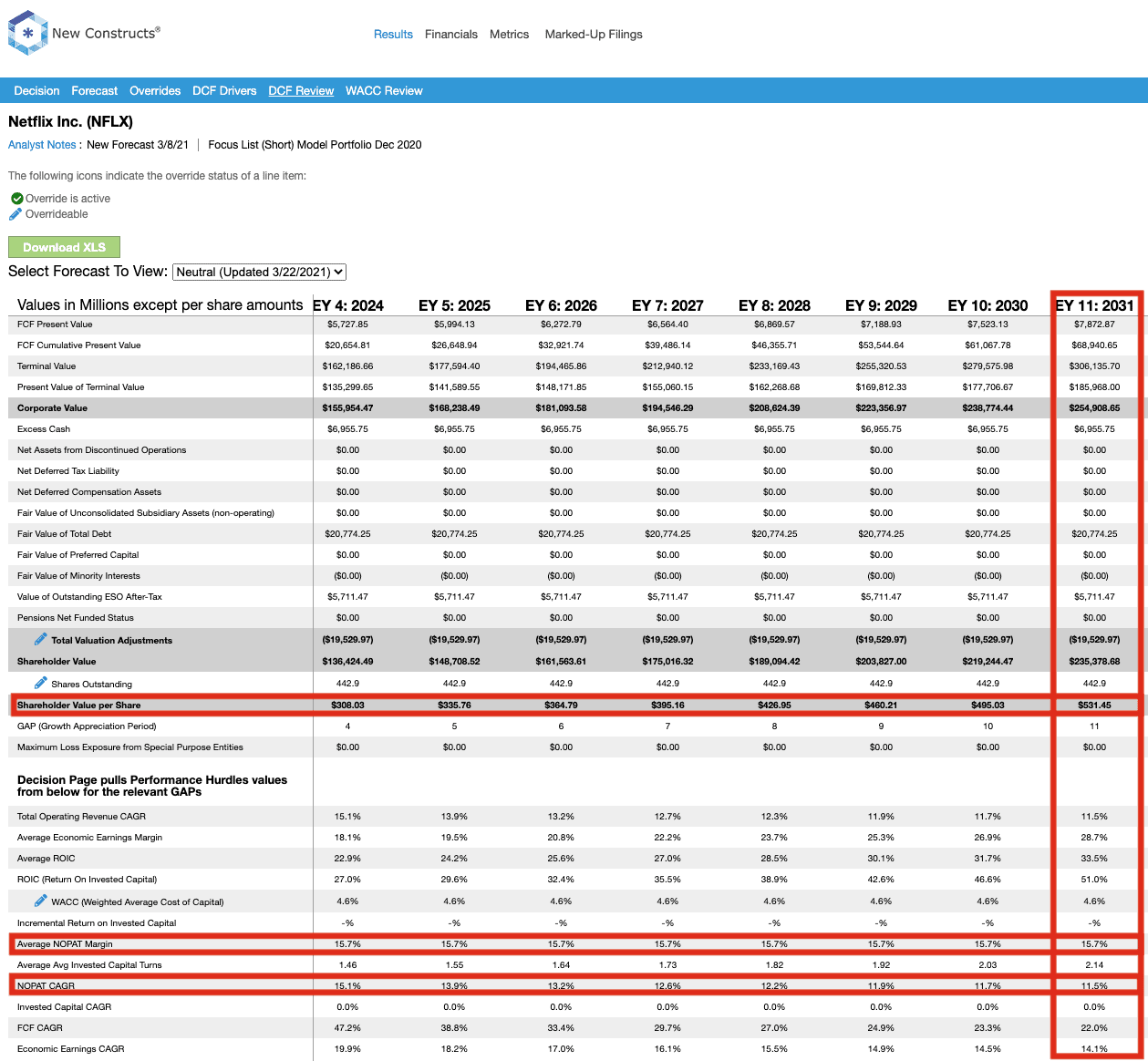The width and height of the screenshot is (1148, 1061).
Task: Click the EY 4: 2024 column header
Action: coord(348,305)
